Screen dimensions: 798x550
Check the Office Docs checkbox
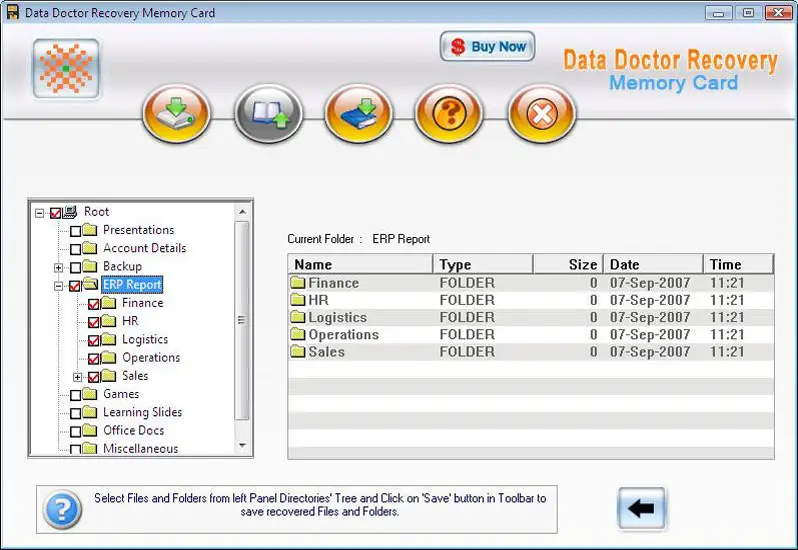click(75, 431)
